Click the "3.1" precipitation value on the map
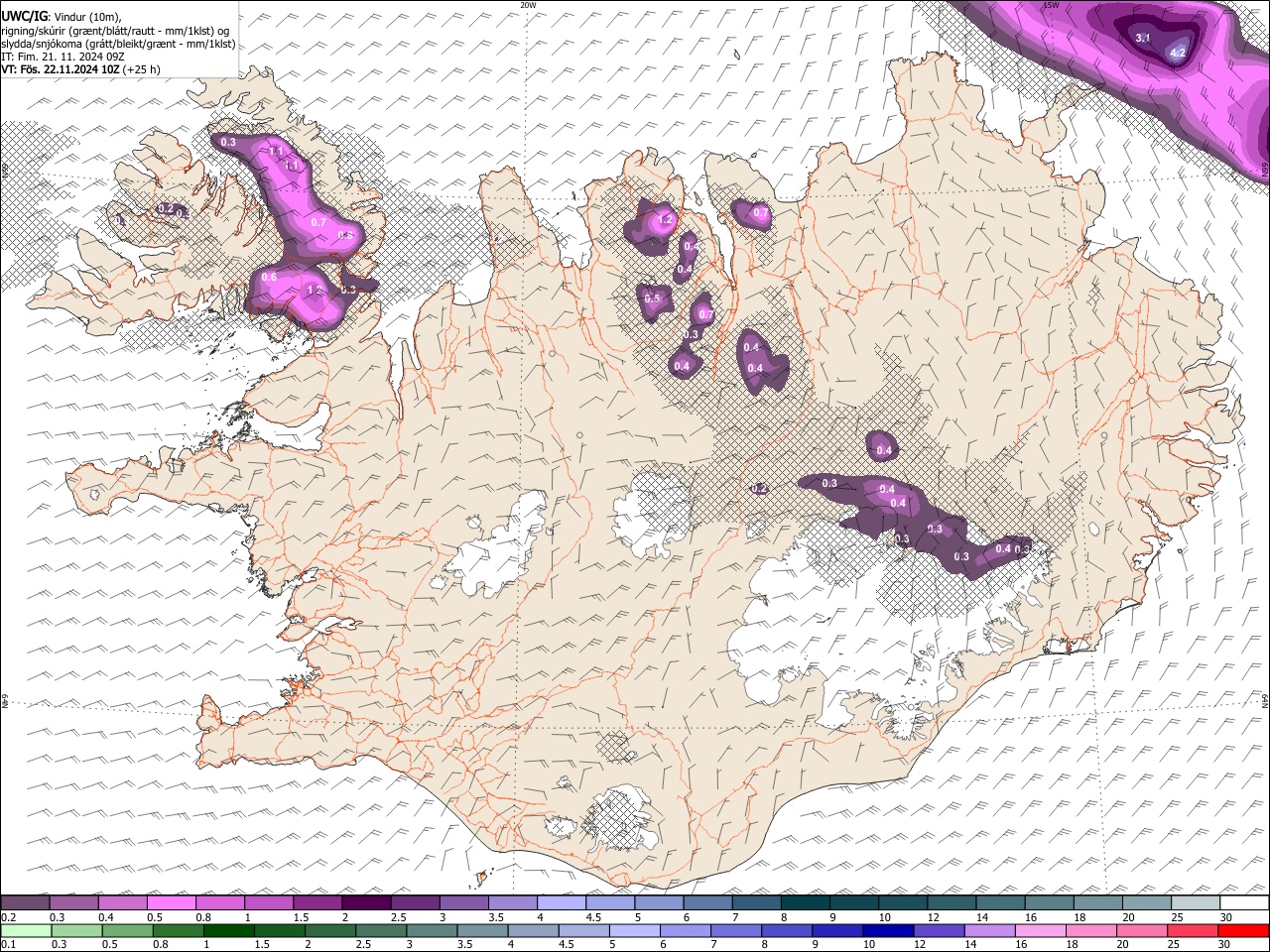Screen dimensions: 1270x952 (1142, 38)
